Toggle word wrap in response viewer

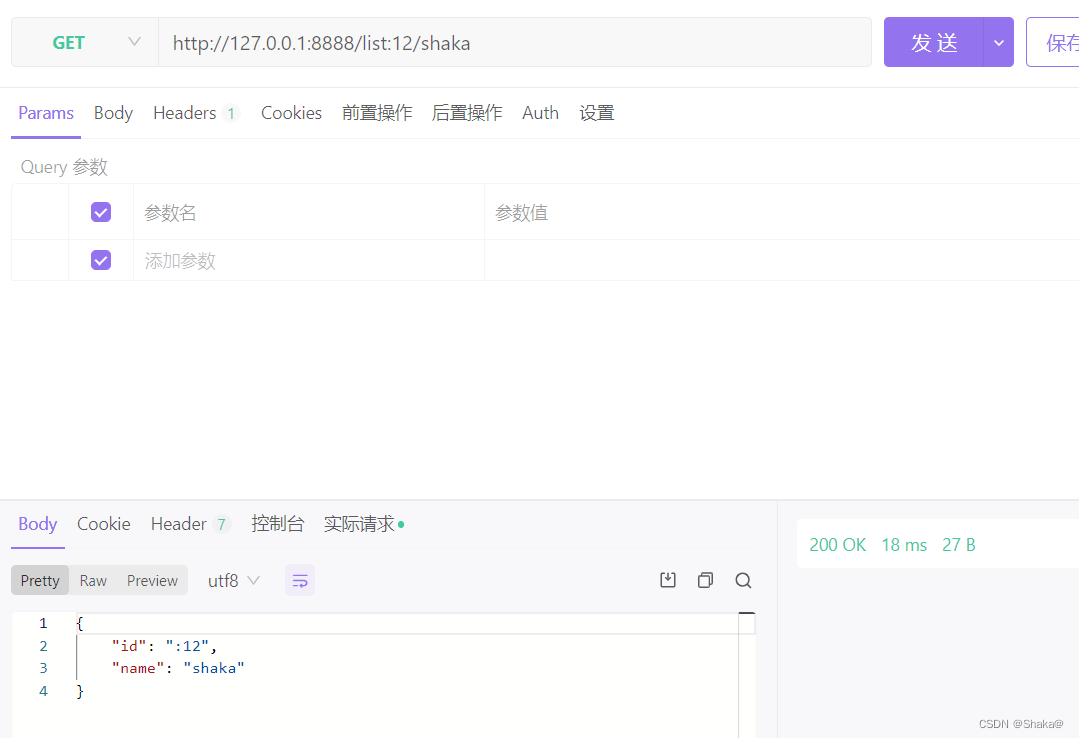(x=300, y=580)
